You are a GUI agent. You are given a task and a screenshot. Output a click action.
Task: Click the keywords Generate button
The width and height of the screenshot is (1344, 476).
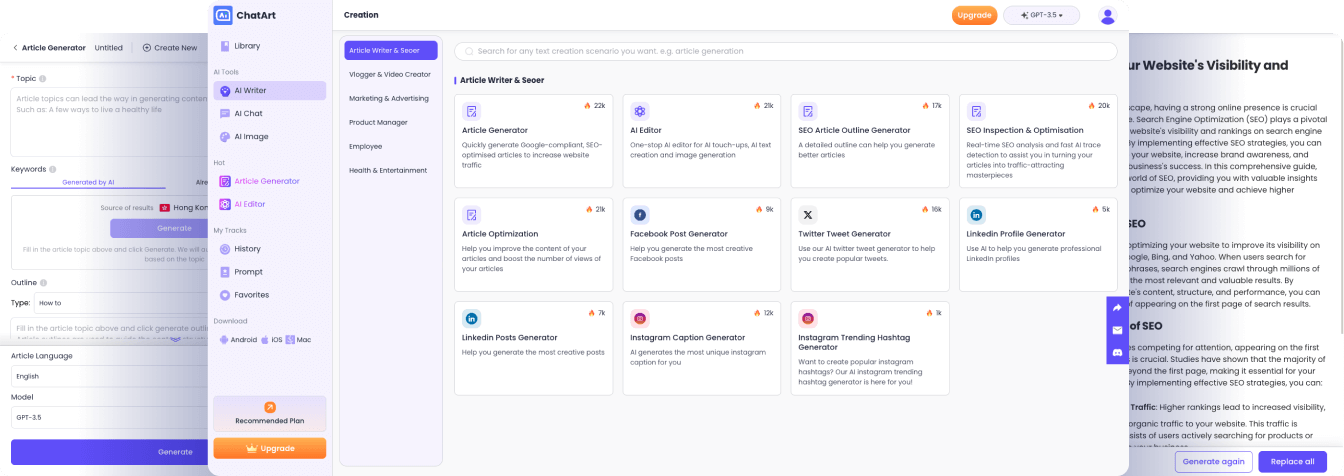(160, 228)
